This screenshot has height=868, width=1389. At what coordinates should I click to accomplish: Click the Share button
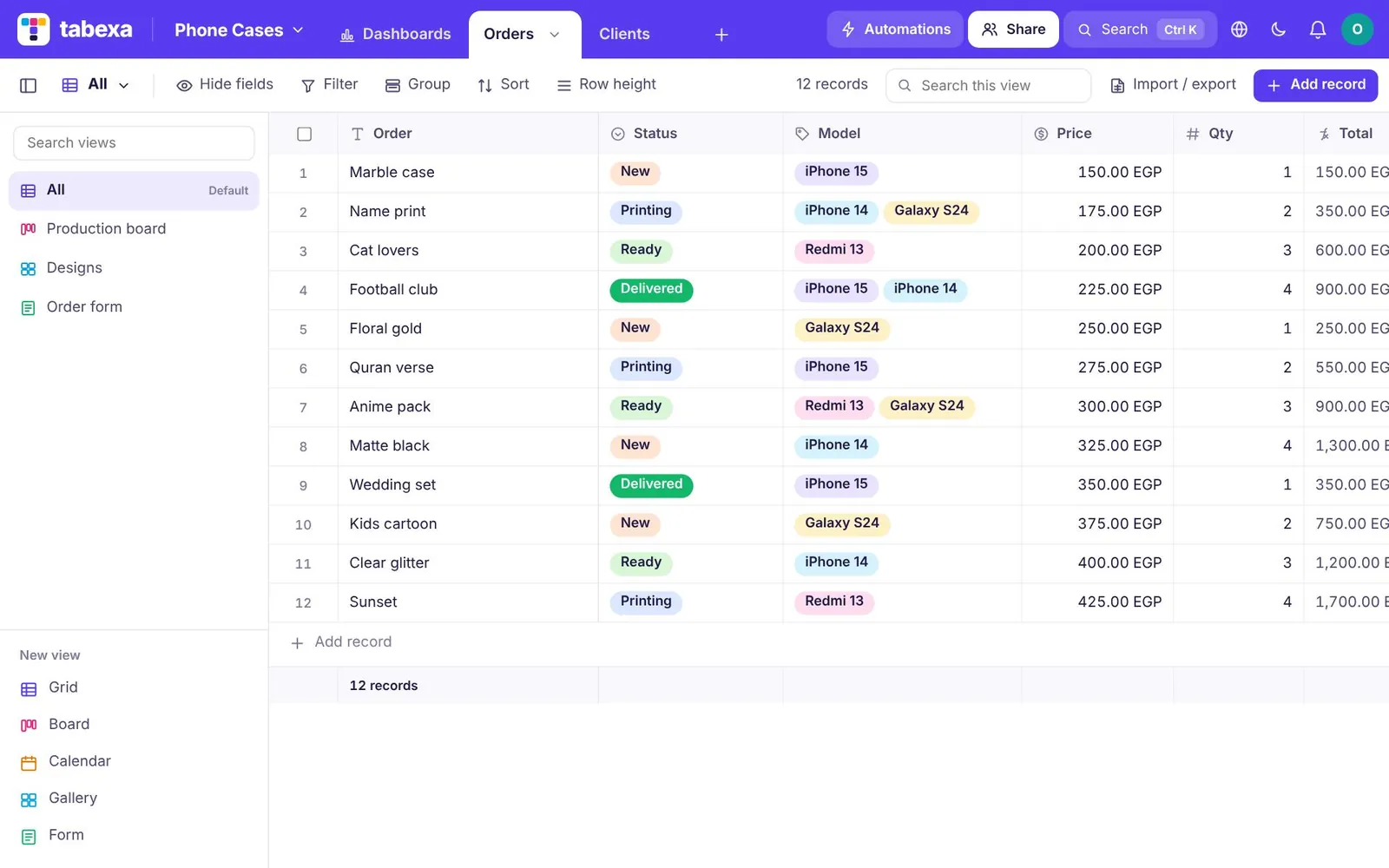(1013, 30)
